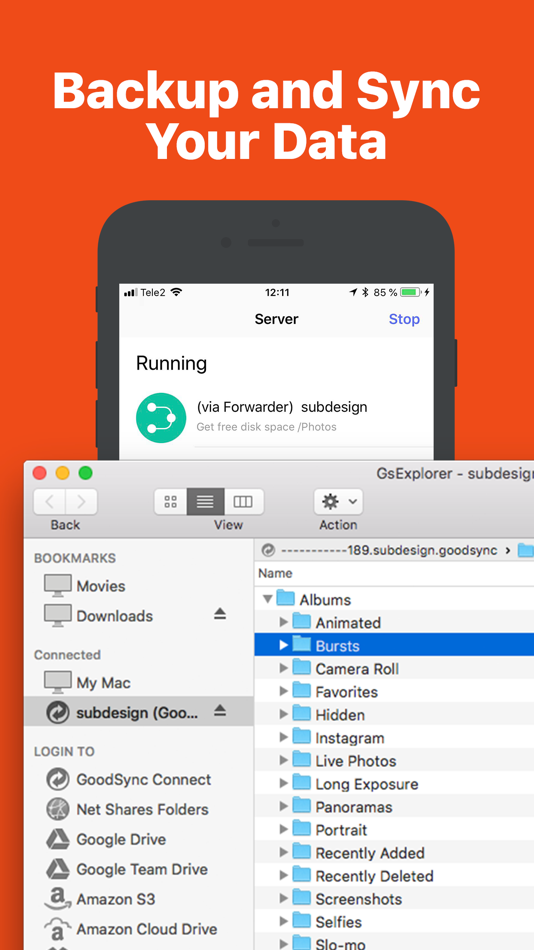Expand the Camera Roll folder

pyautogui.click(x=283, y=668)
